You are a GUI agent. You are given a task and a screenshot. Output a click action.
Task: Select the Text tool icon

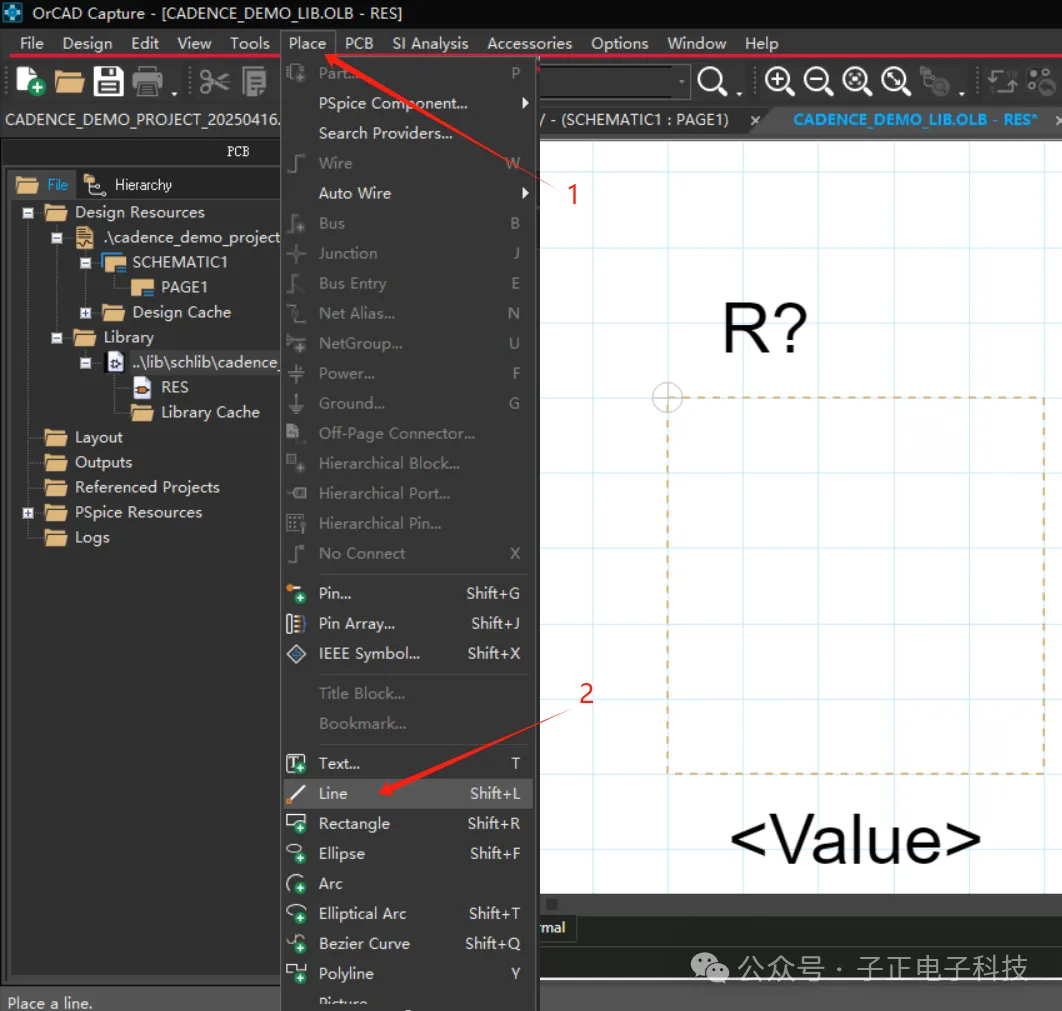click(296, 764)
